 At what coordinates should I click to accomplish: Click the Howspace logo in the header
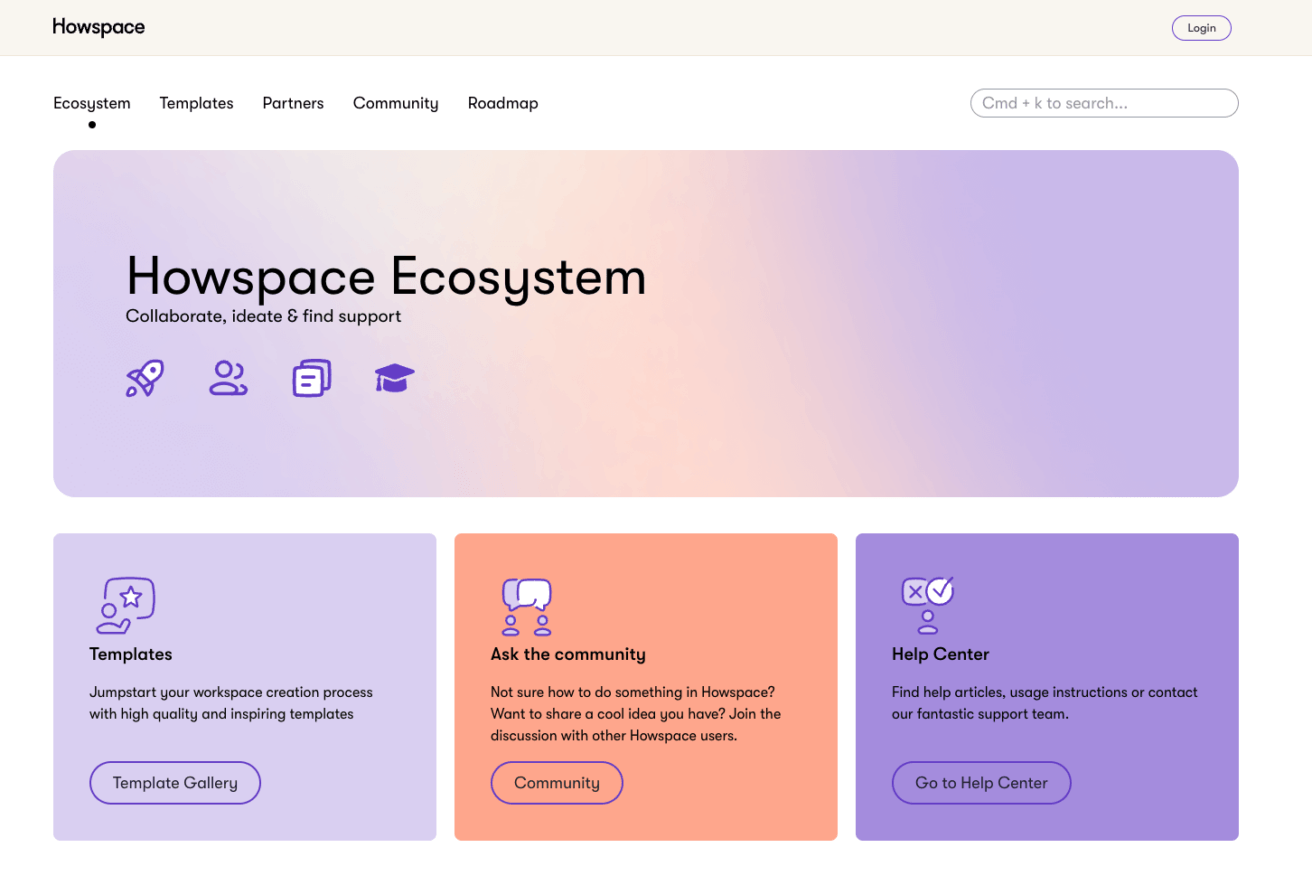pos(98,27)
